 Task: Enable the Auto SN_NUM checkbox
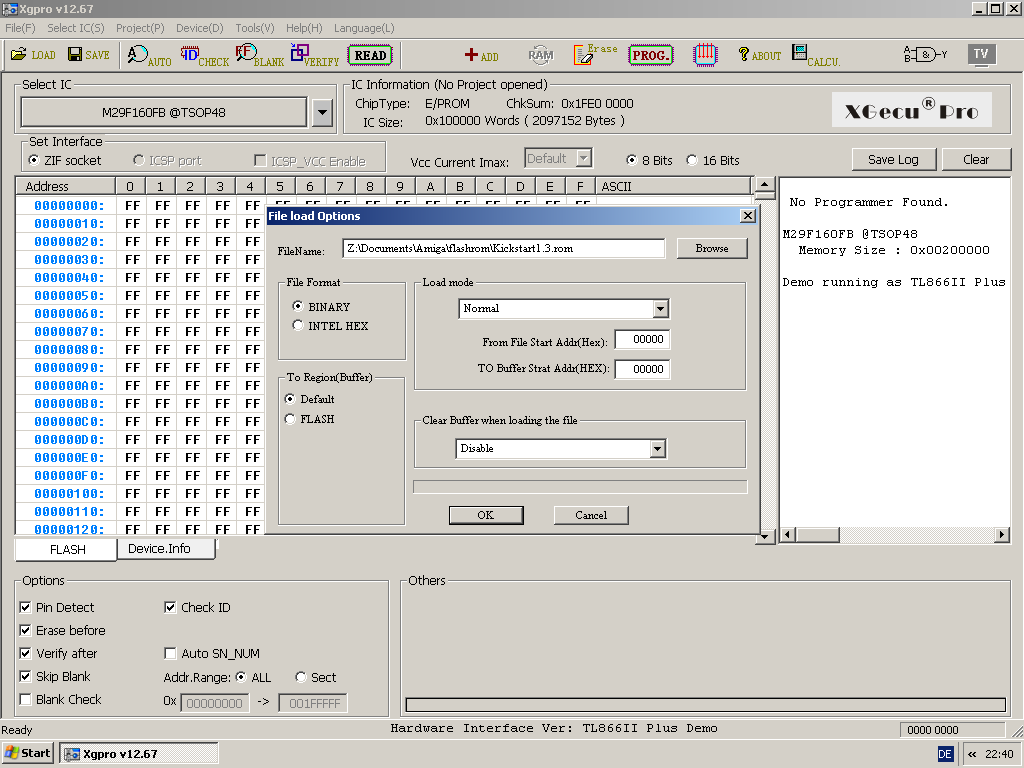tap(170, 654)
